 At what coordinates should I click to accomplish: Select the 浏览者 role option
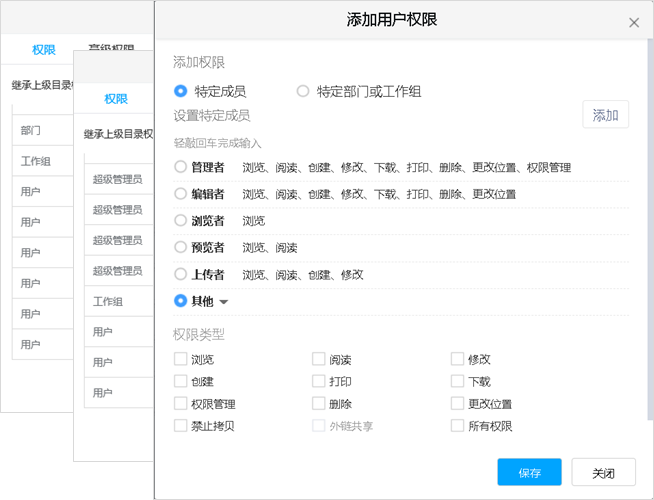point(181,220)
